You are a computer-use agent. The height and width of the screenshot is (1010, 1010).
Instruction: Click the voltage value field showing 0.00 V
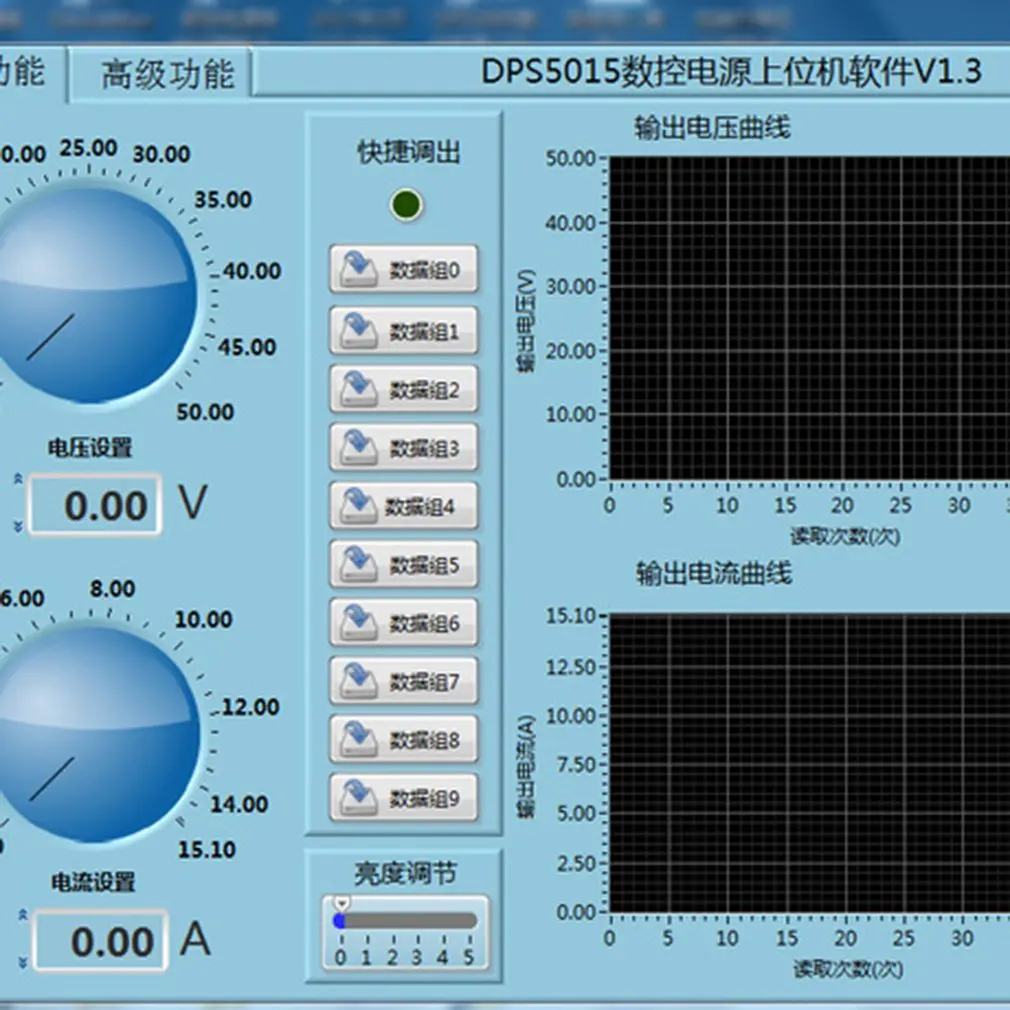pyautogui.click(x=95, y=504)
